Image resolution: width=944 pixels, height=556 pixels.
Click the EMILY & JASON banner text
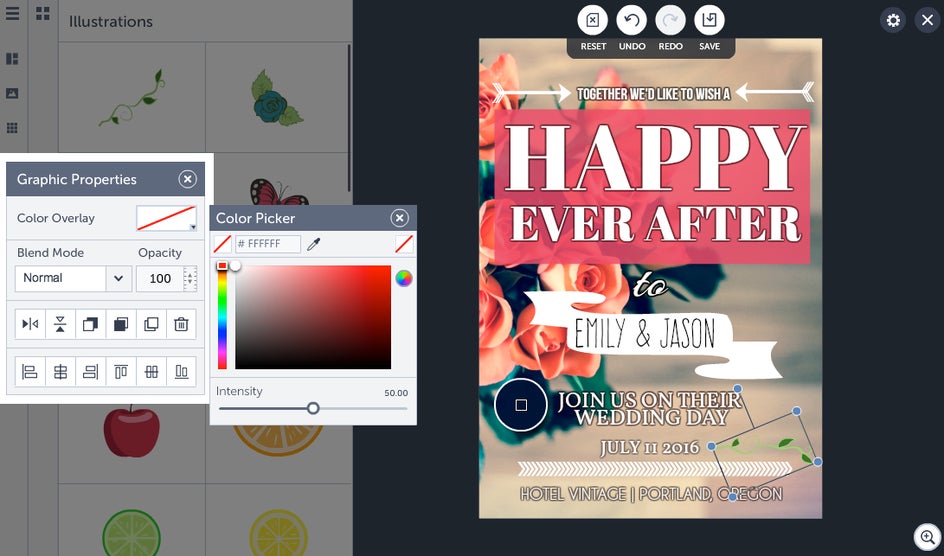pyautogui.click(x=645, y=333)
